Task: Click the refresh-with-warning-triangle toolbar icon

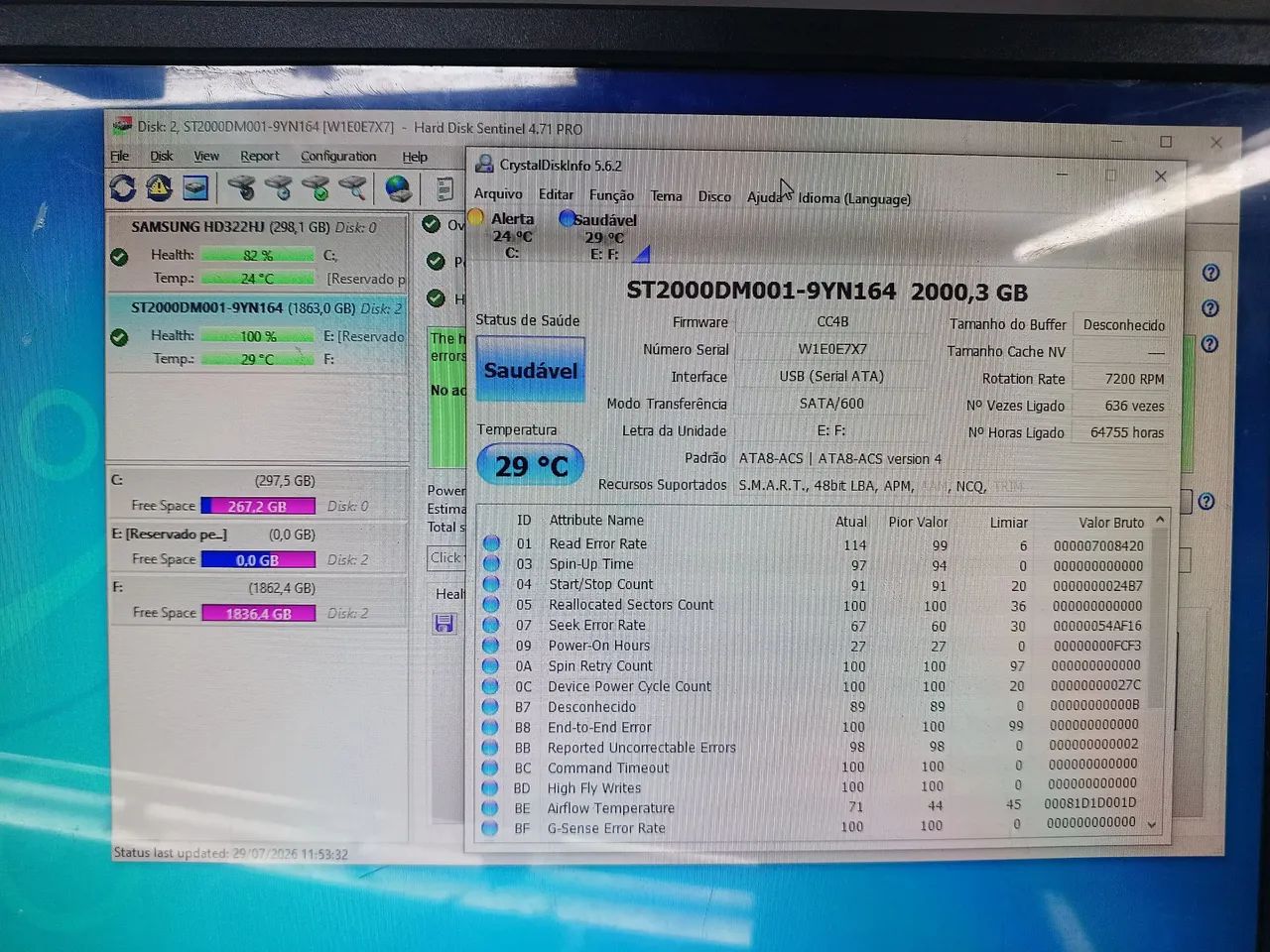Action: click(159, 187)
